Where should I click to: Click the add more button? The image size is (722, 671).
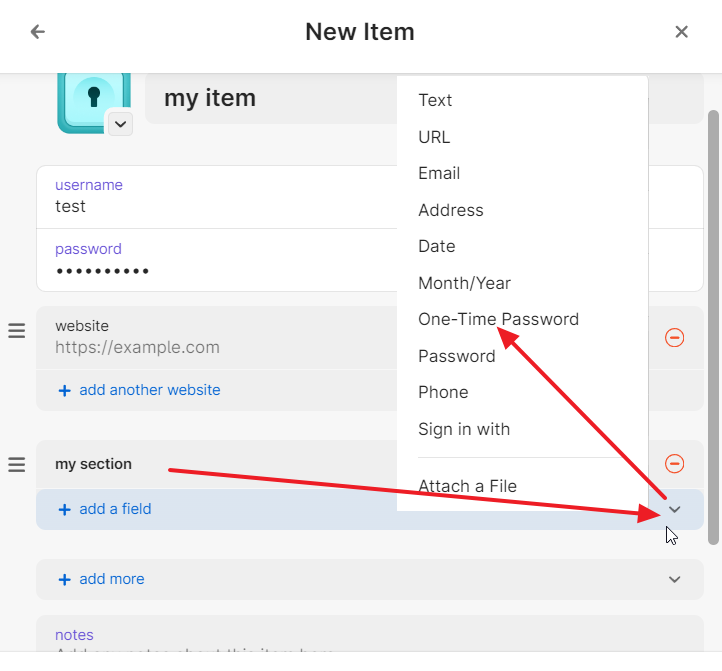point(111,579)
